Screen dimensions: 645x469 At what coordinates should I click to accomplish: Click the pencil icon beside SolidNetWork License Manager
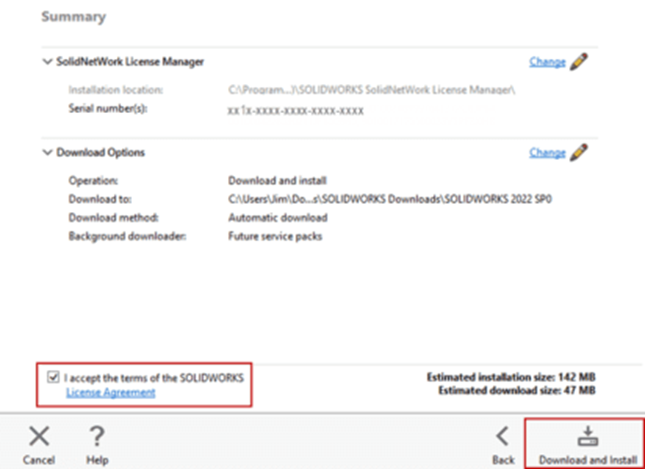pos(578,62)
